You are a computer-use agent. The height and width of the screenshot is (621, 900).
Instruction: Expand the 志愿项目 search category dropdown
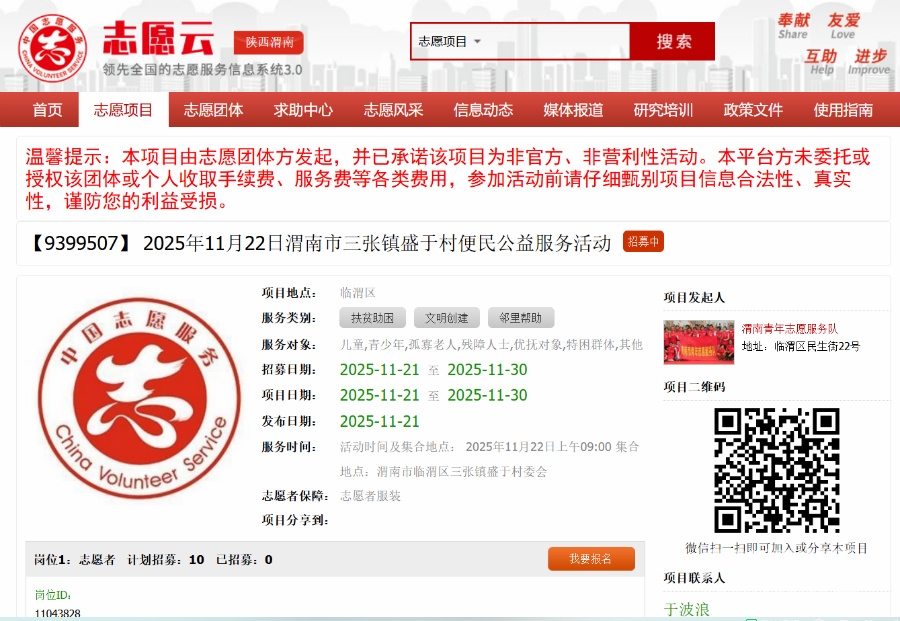[450, 42]
